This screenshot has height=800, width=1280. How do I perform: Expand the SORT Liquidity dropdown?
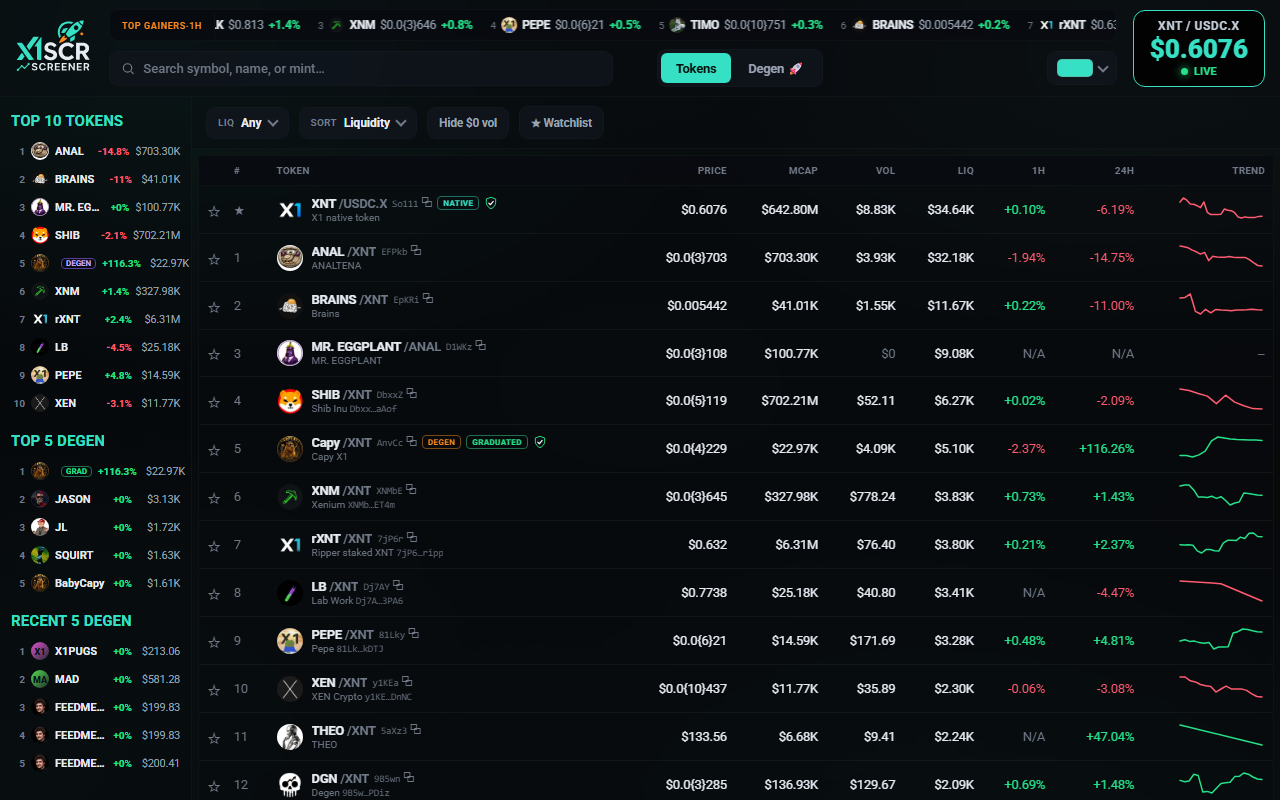[358, 123]
